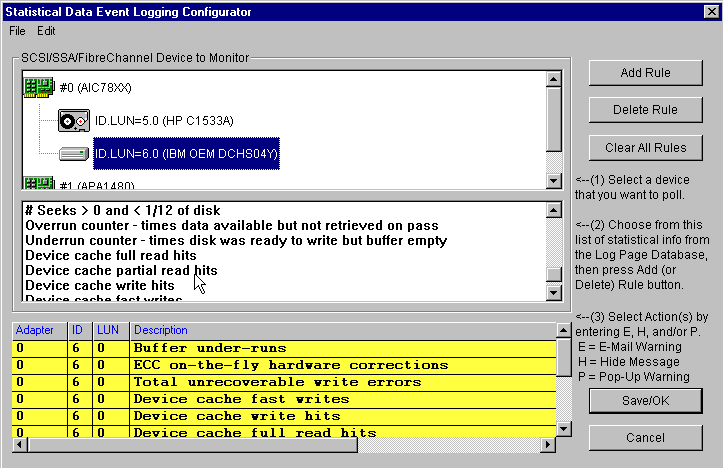This screenshot has height=468, width=723.
Task: Click the Adapter column header
Action: (x=40, y=330)
